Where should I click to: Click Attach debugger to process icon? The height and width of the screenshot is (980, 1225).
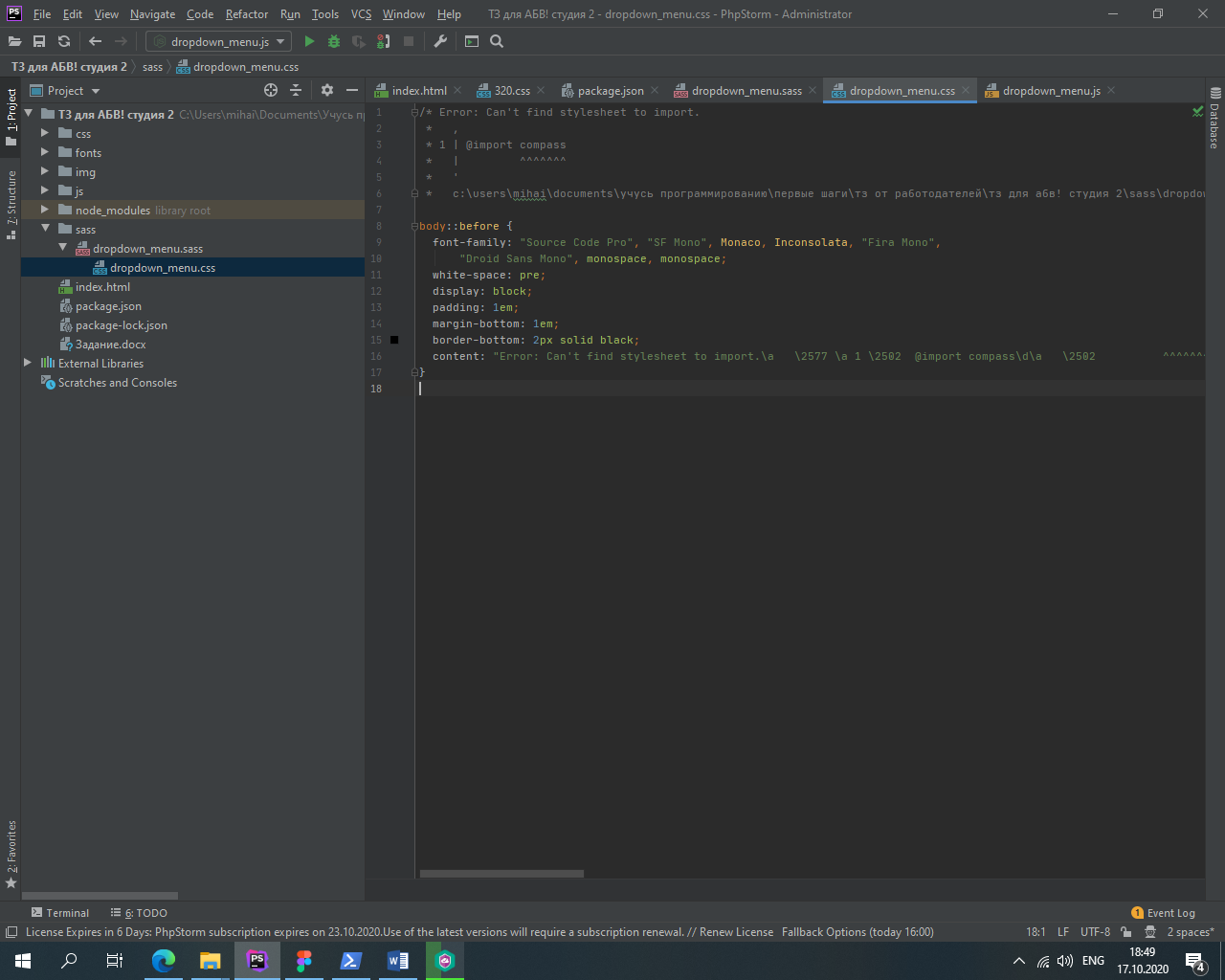(x=384, y=41)
